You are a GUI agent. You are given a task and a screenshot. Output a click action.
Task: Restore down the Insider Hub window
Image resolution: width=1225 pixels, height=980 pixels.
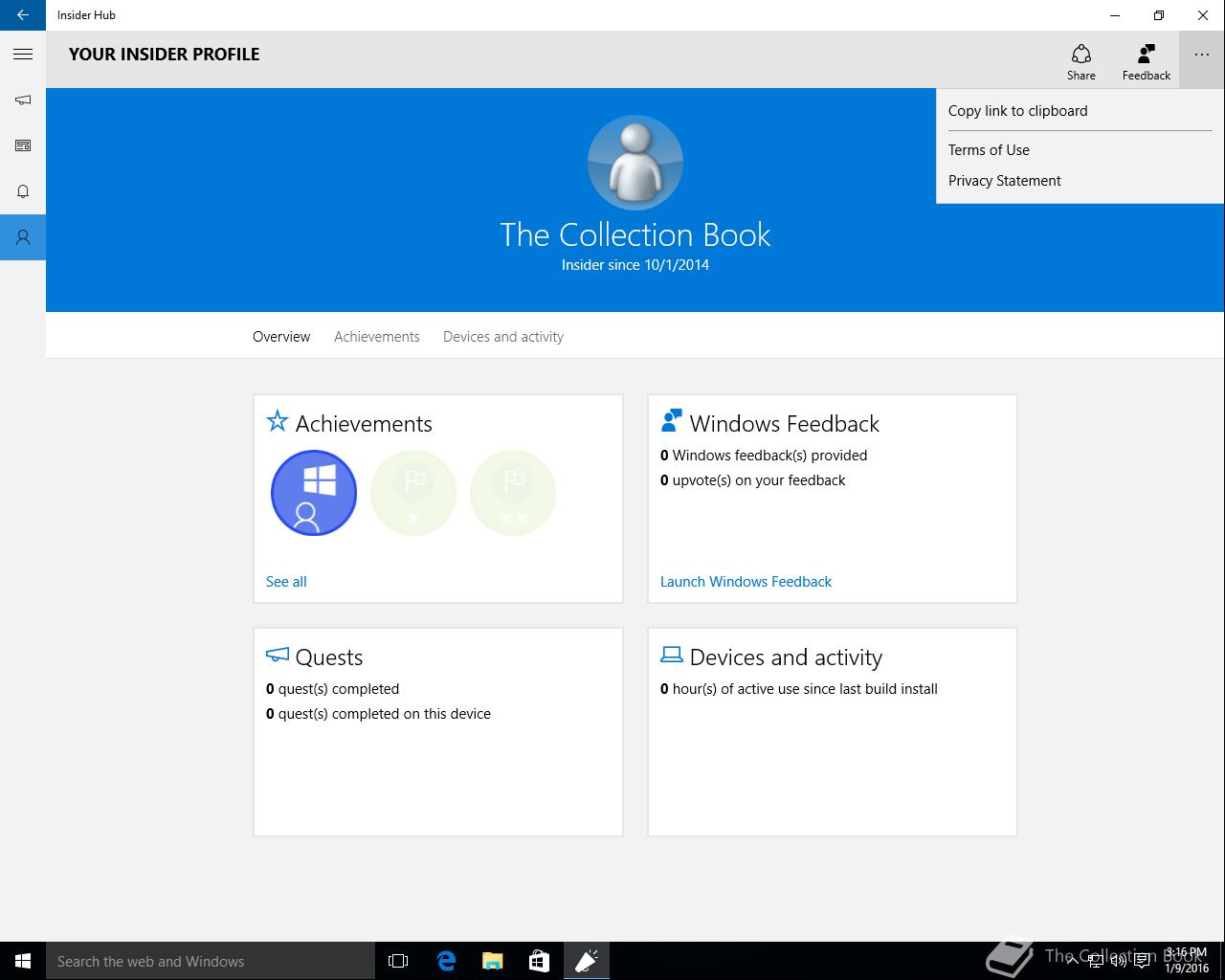pos(1159,15)
